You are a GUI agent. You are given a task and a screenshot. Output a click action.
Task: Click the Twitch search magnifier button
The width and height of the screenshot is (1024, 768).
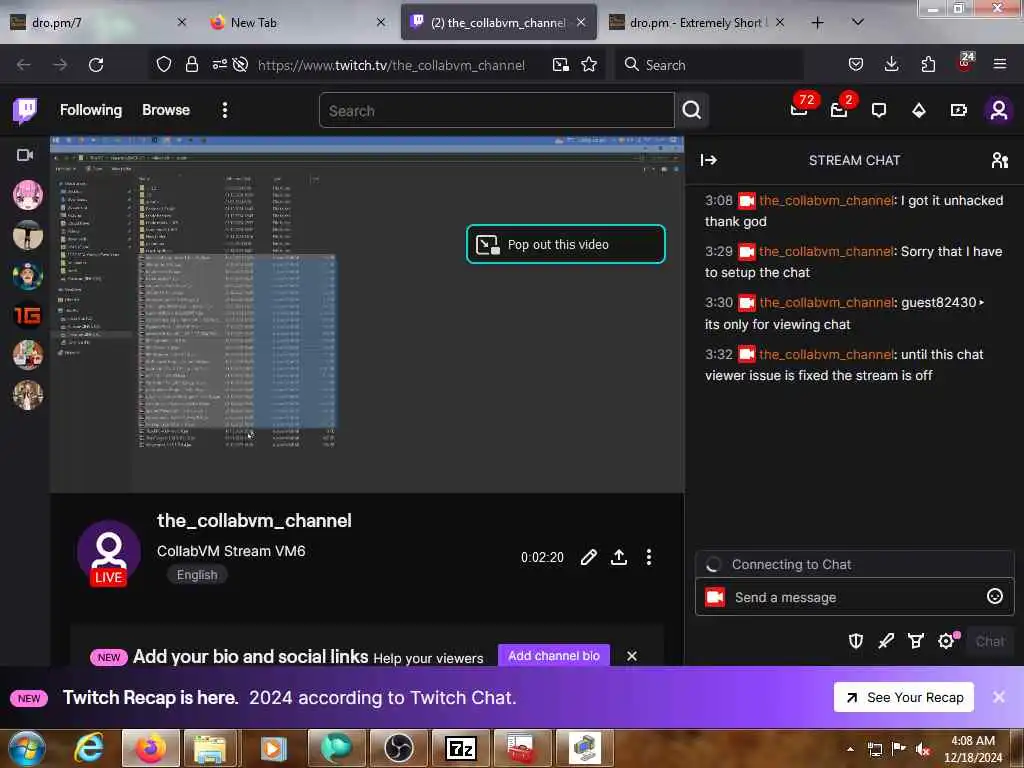pyautogui.click(x=692, y=110)
